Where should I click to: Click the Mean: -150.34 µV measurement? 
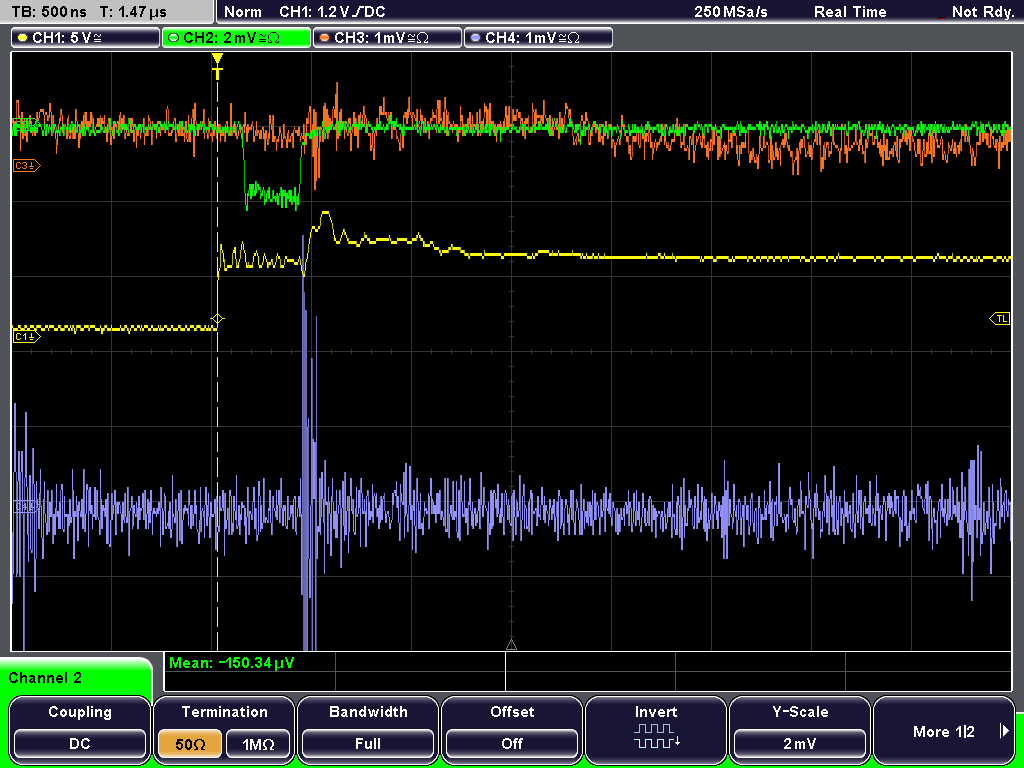231,663
